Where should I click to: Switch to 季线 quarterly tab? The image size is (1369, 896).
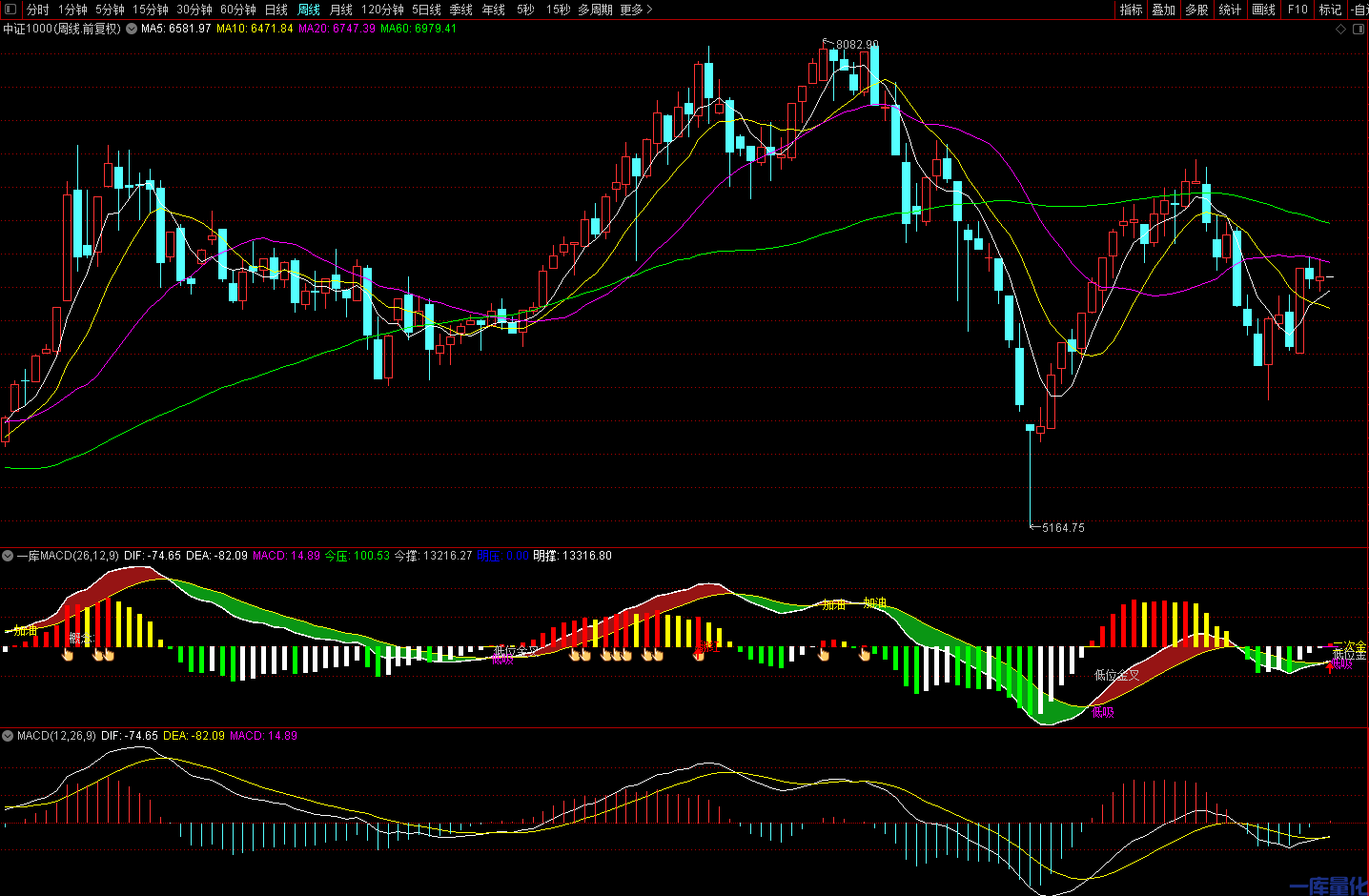[x=461, y=10]
